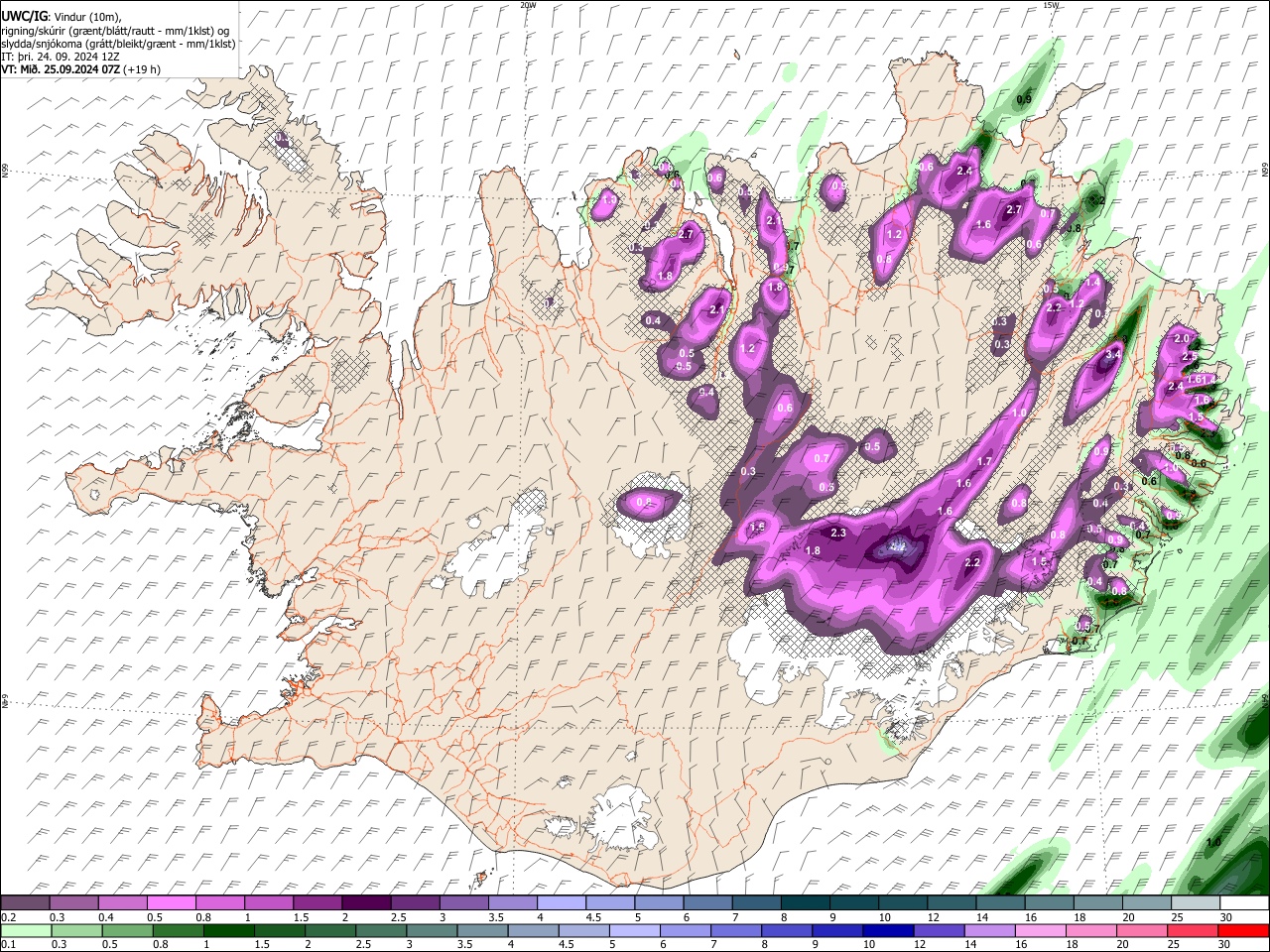Click the '2.3' precipitation value on map
The image size is (1270, 952).
[838, 534]
